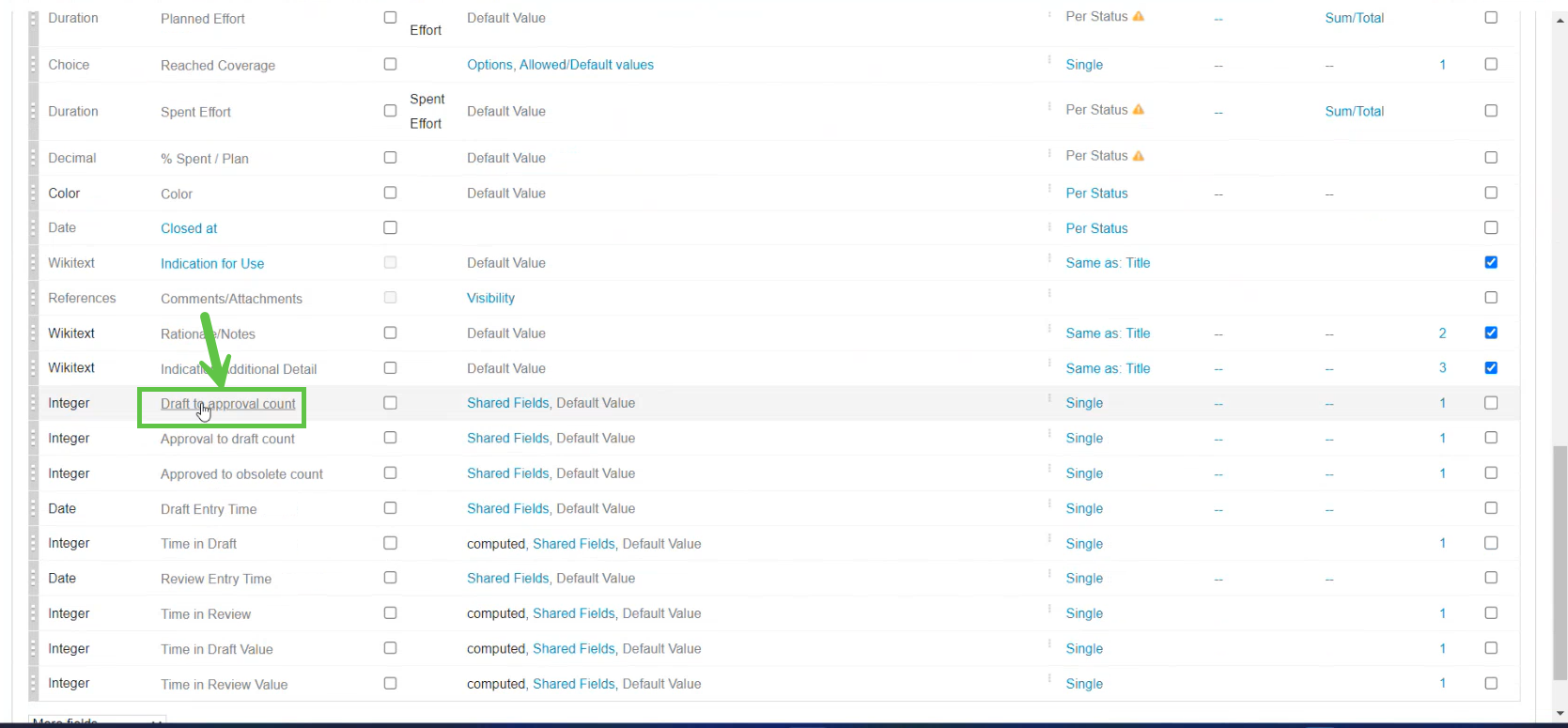Open the Closed at field link
1568x728 pixels.
(x=189, y=228)
